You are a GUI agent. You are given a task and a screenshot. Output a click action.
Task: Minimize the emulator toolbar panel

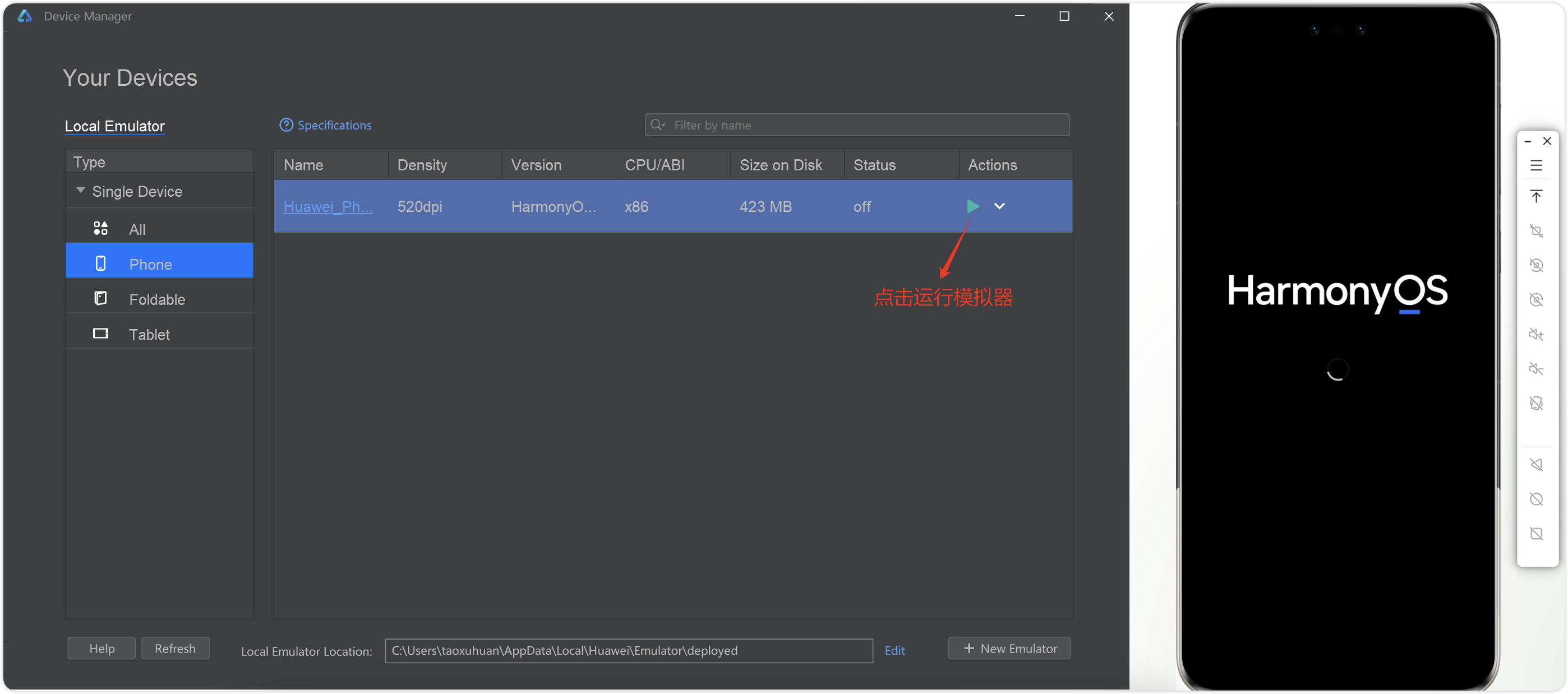pyautogui.click(x=1527, y=141)
